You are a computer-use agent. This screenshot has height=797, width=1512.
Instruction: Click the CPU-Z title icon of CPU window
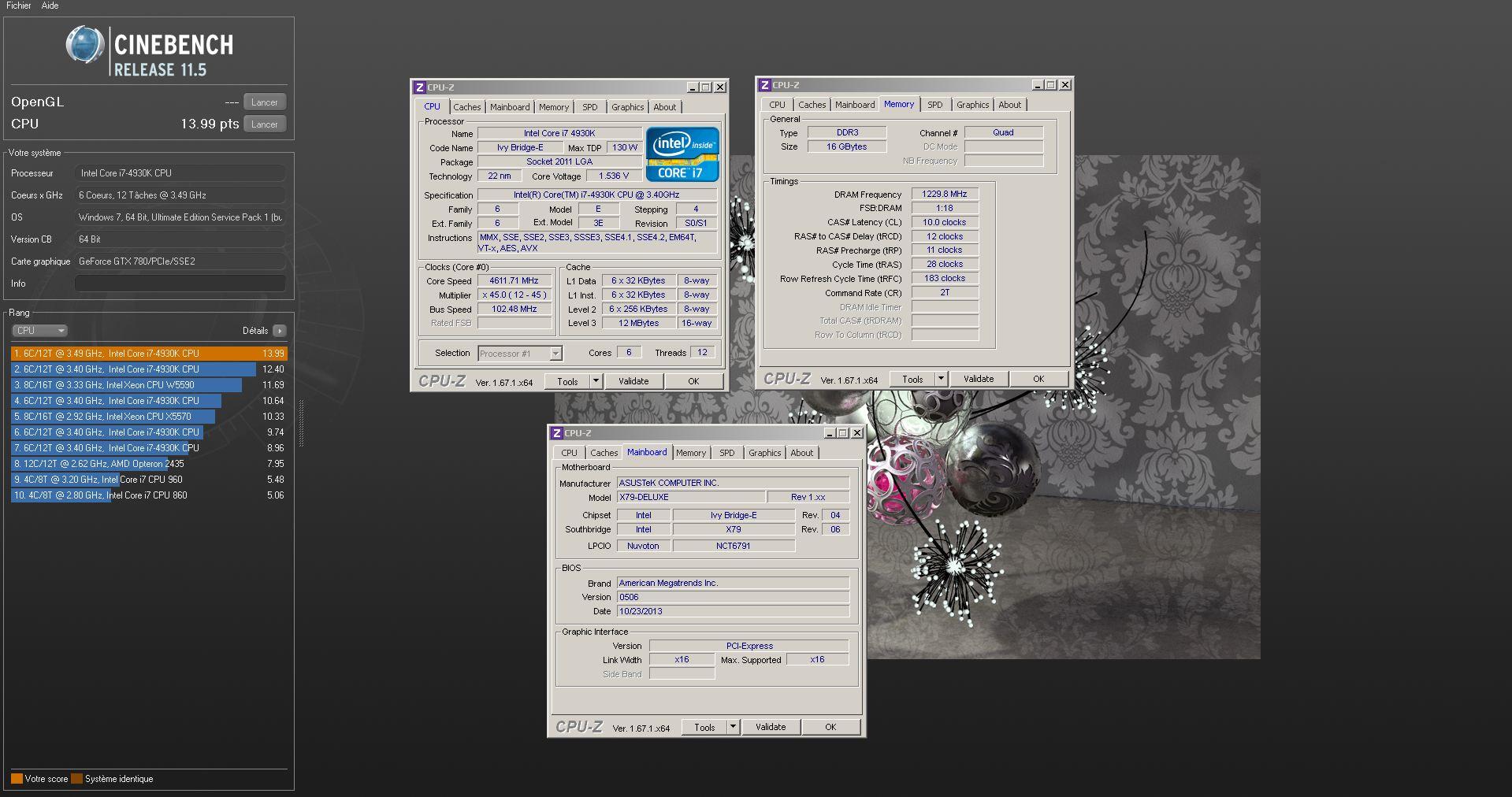(420, 87)
